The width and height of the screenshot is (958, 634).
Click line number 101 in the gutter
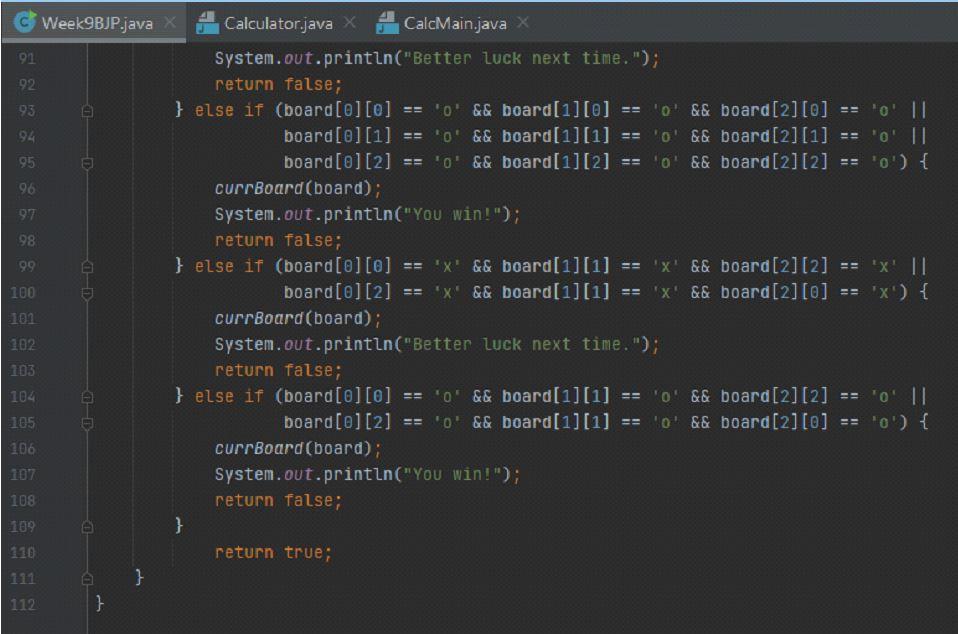point(23,319)
